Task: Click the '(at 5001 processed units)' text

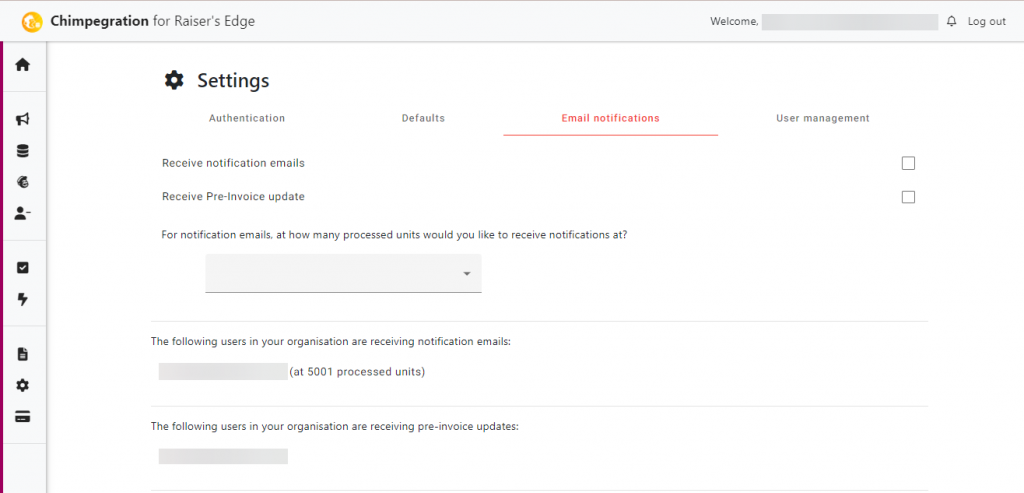Action: 357,372
